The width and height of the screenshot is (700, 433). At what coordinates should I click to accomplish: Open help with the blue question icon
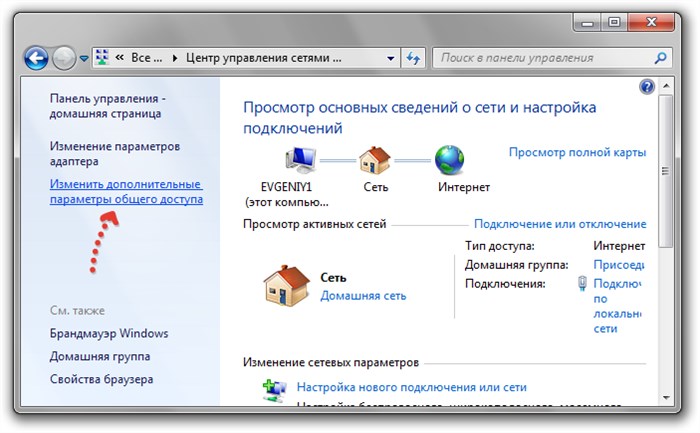coord(646,86)
